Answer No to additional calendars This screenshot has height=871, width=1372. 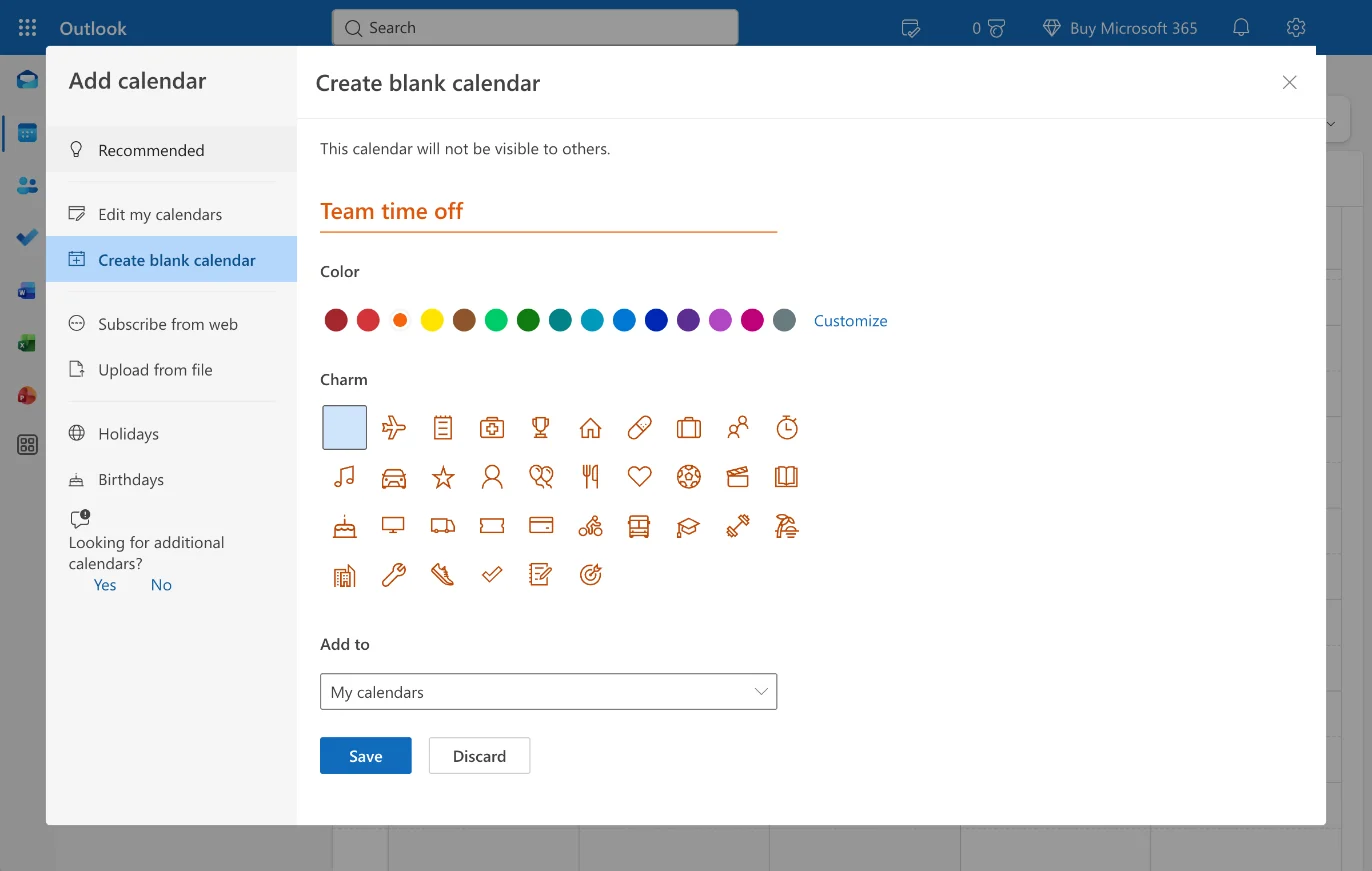(x=161, y=585)
